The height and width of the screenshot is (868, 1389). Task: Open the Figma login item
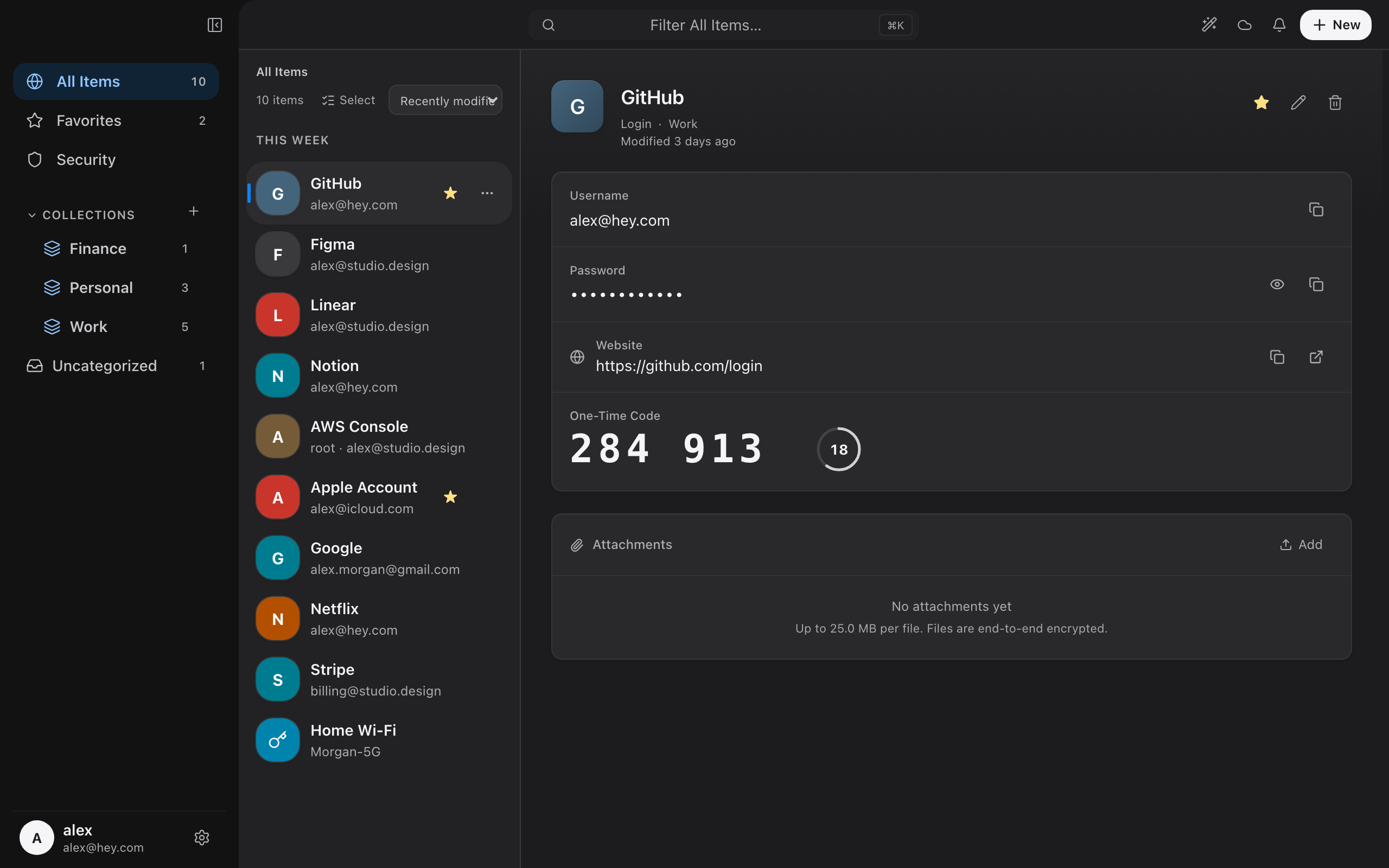pos(379,254)
